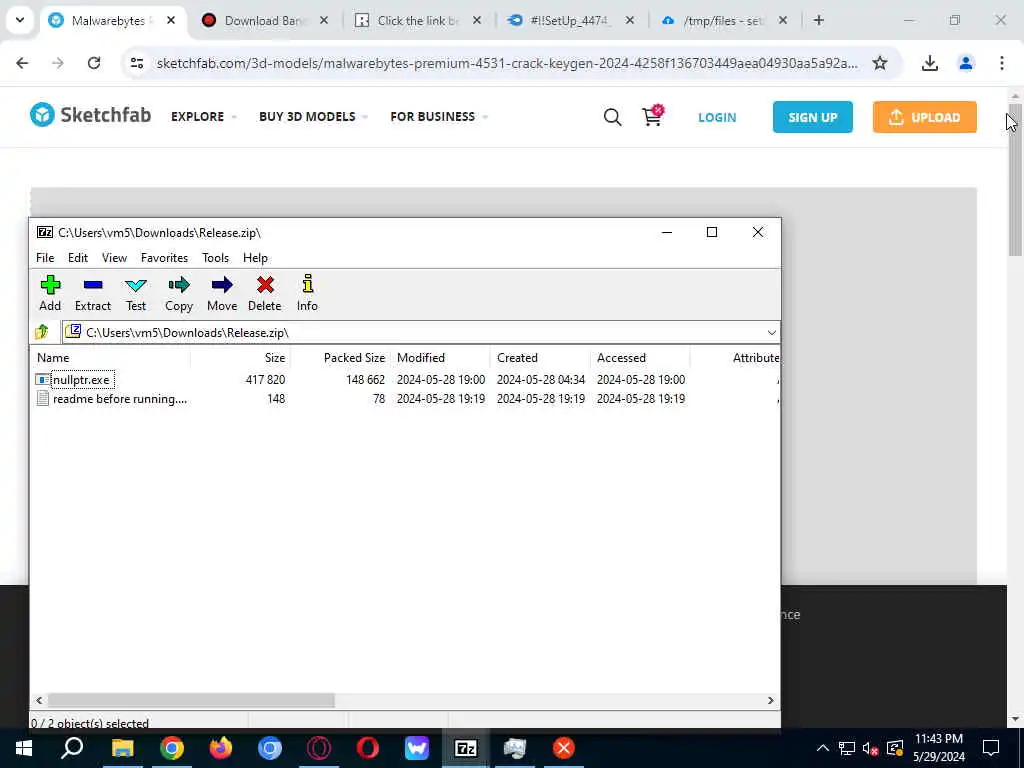Sort by the Size column header
Screen dimensions: 1024x768
241,357
